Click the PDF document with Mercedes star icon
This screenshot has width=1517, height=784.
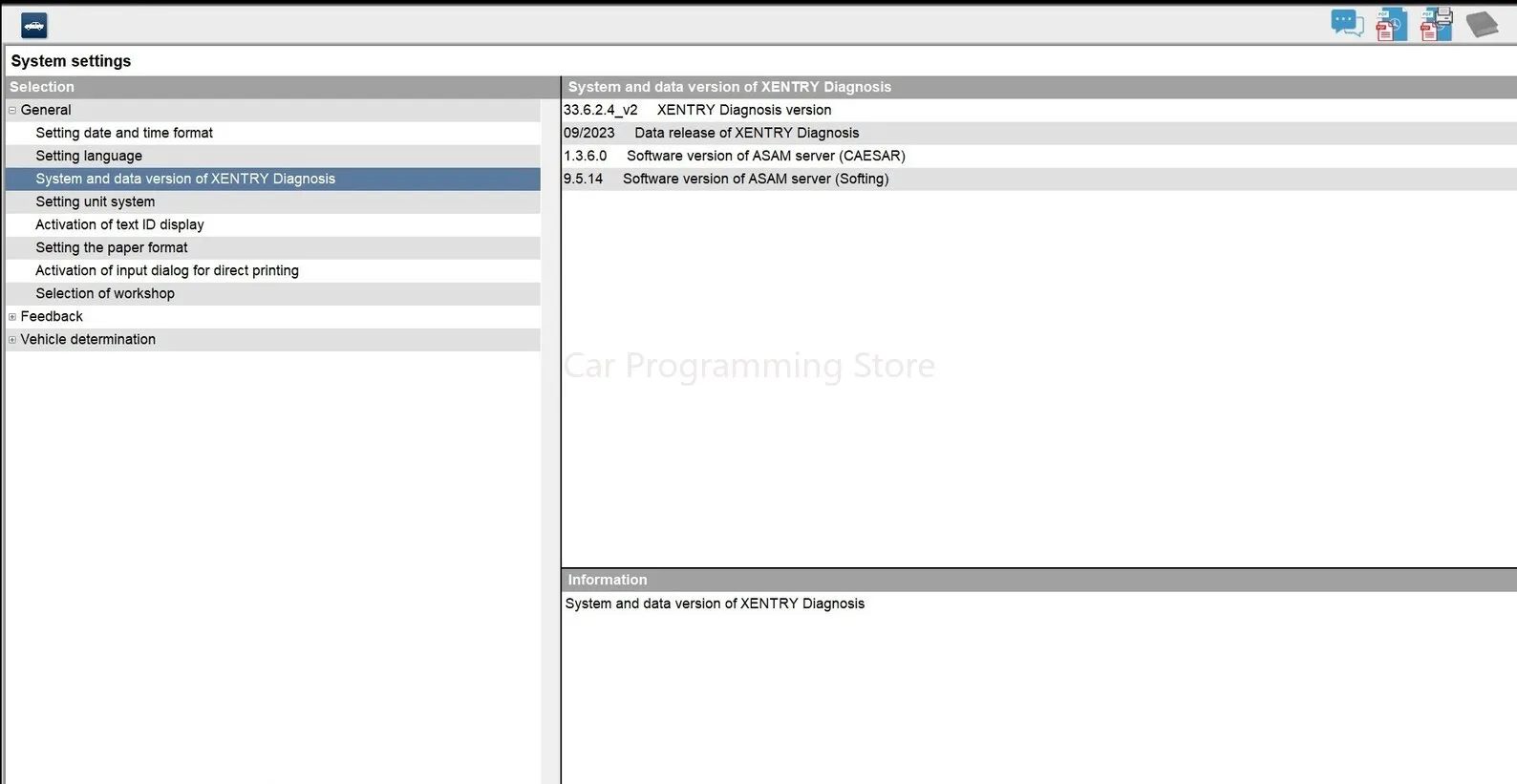pos(1391,25)
